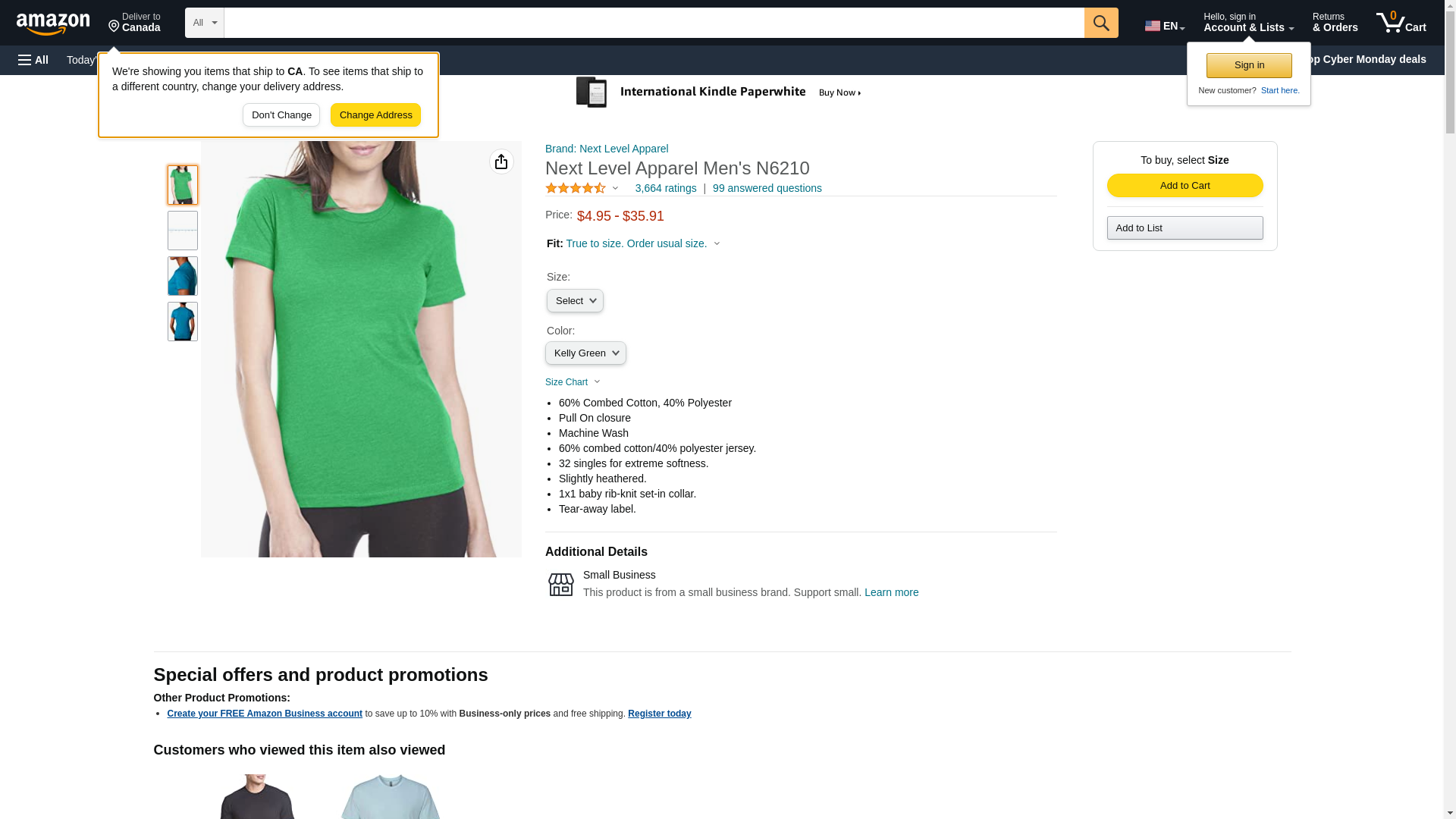This screenshot has height=819, width=1456.
Task: Open the Kelly Green color dropdown
Action: click(x=585, y=353)
